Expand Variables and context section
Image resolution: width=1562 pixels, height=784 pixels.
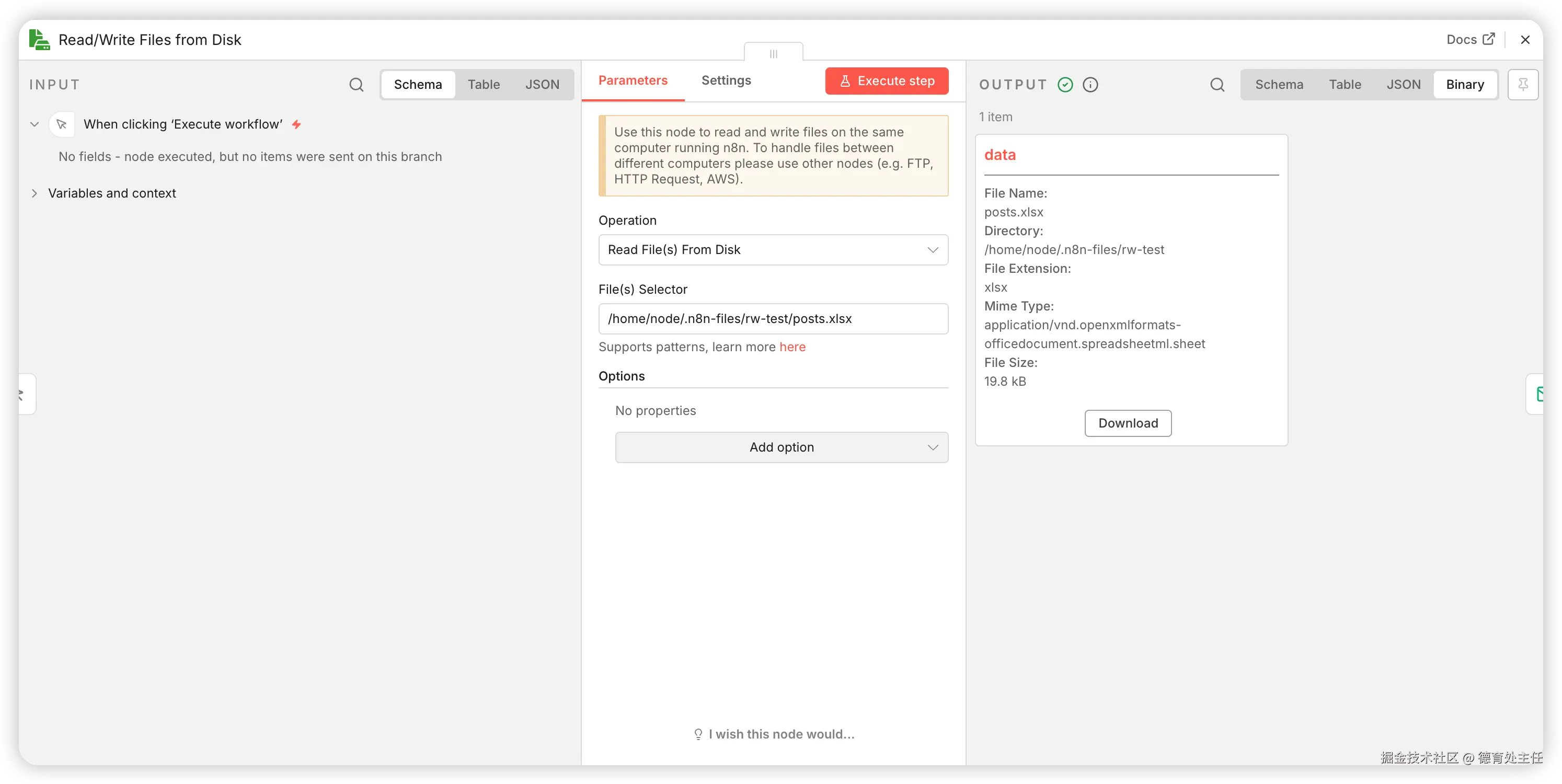click(35, 193)
